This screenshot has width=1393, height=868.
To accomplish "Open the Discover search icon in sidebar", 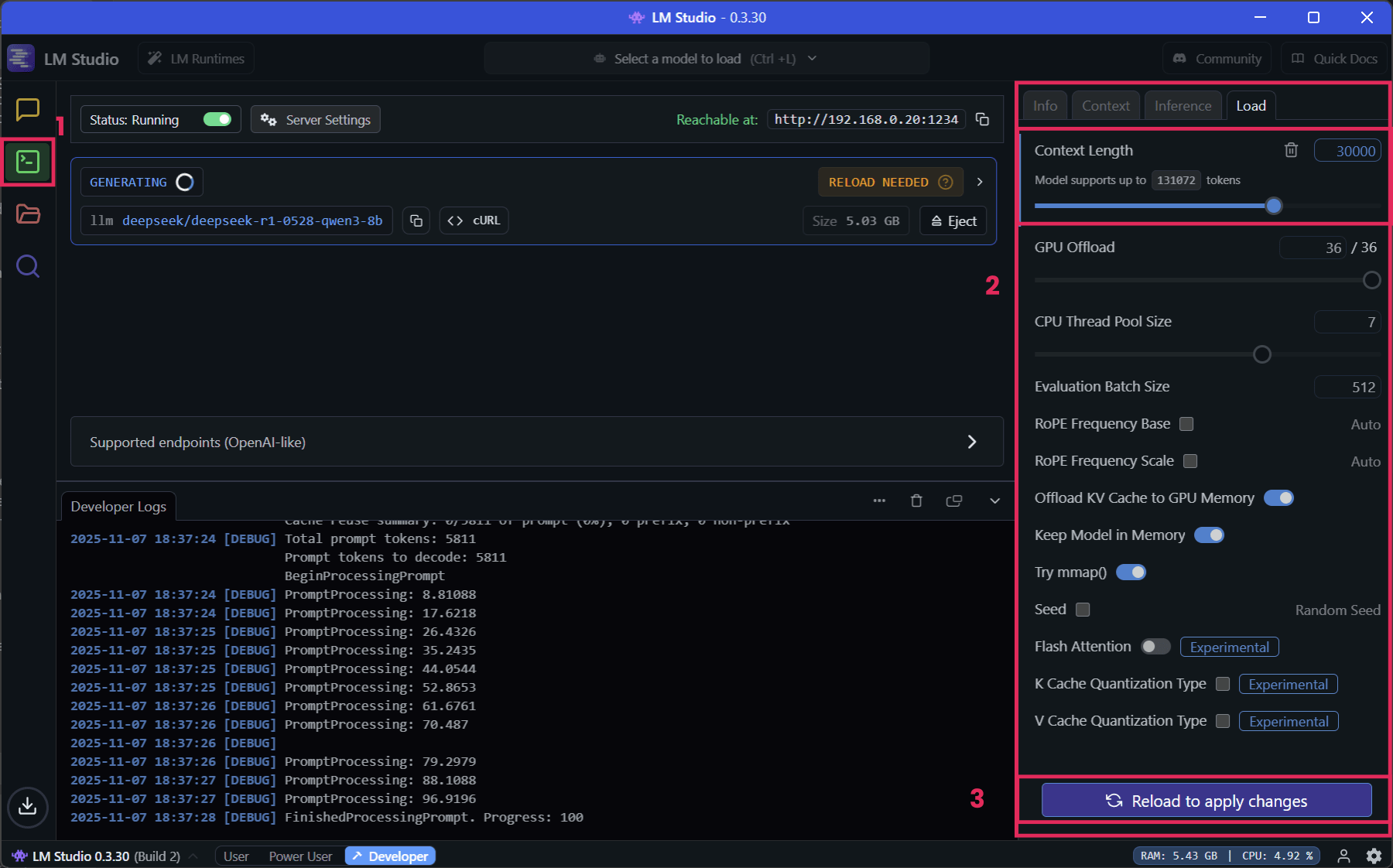I will click(x=28, y=267).
